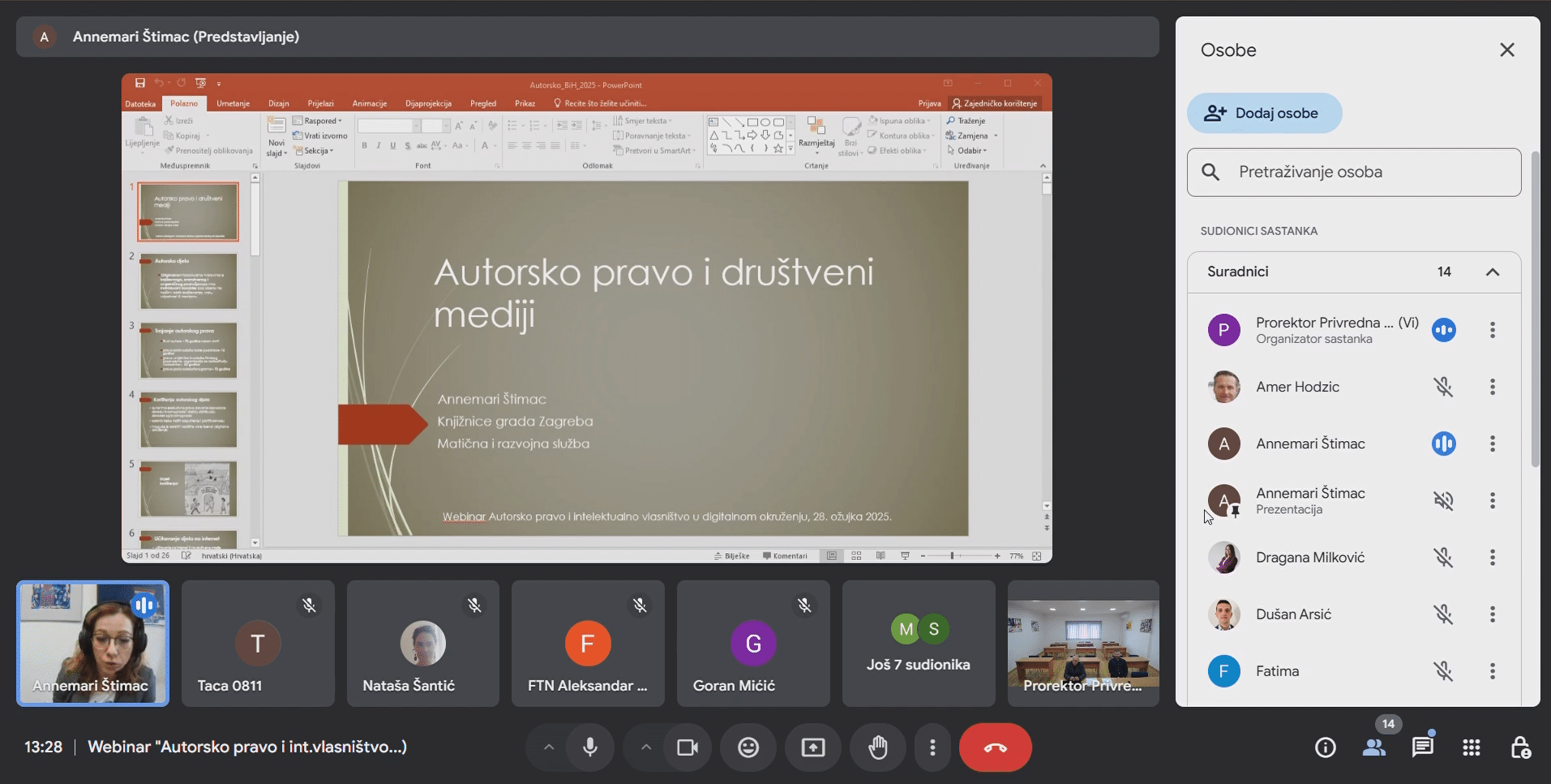Open the activities grid icon

1472,748
